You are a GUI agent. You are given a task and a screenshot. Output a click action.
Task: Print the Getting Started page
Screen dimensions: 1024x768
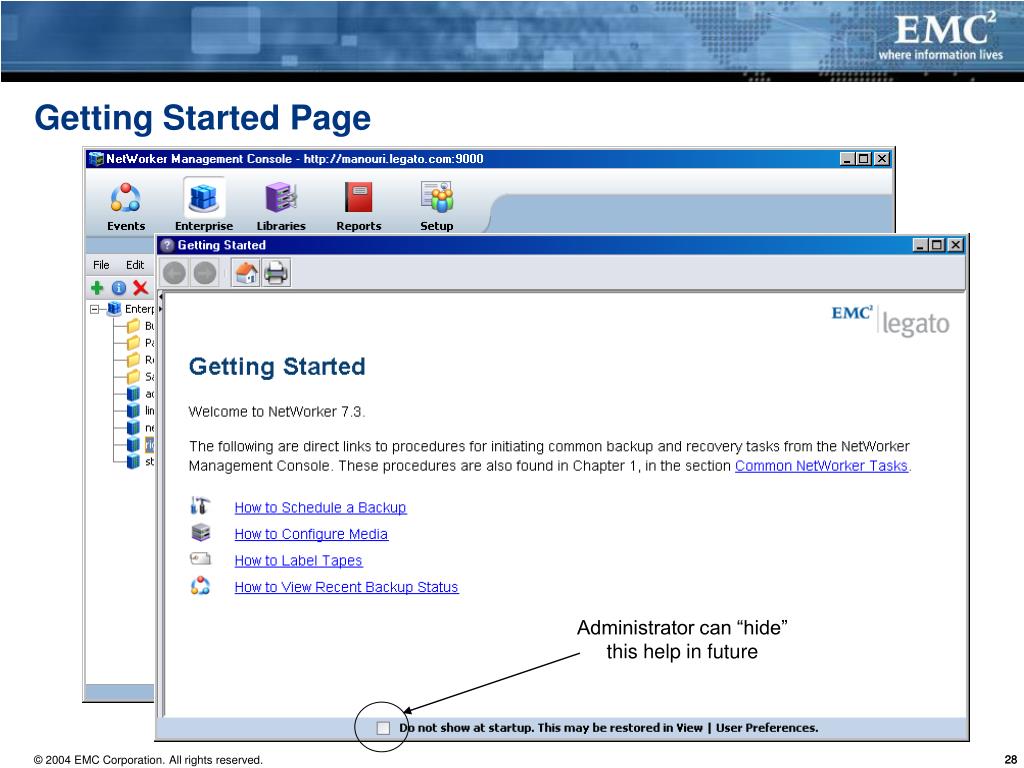point(276,272)
